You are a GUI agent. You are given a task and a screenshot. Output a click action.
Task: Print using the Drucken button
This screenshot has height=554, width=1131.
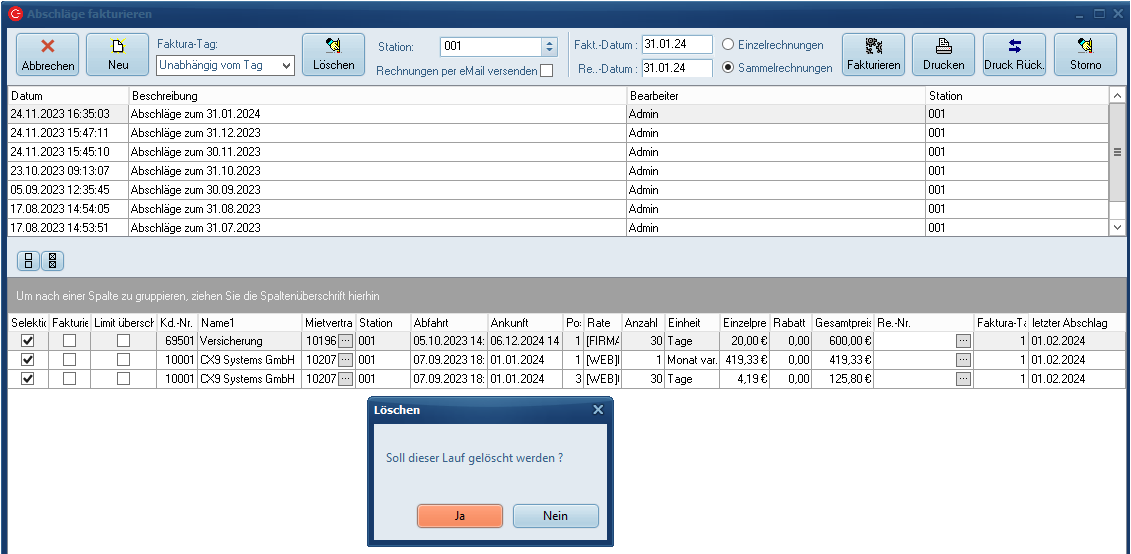[x=943, y=54]
